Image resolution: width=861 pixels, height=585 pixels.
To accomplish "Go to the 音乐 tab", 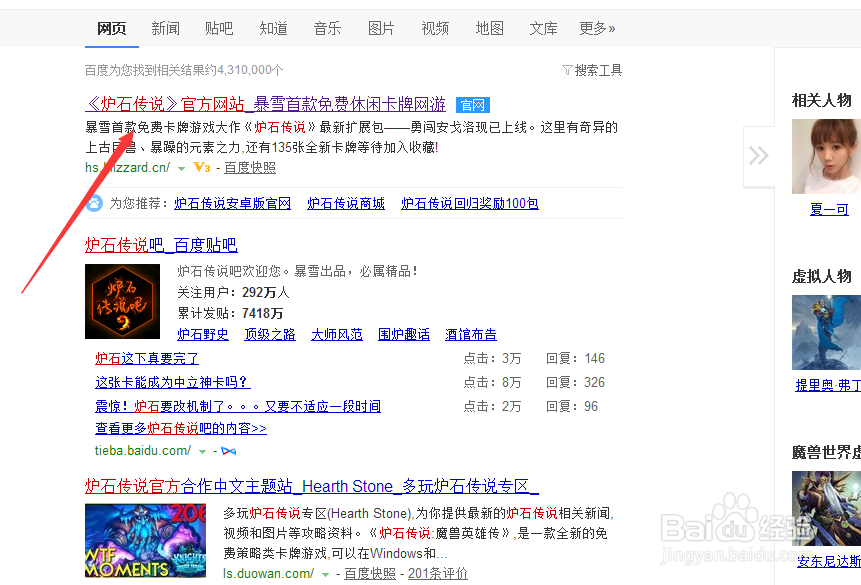I will click(x=327, y=28).
